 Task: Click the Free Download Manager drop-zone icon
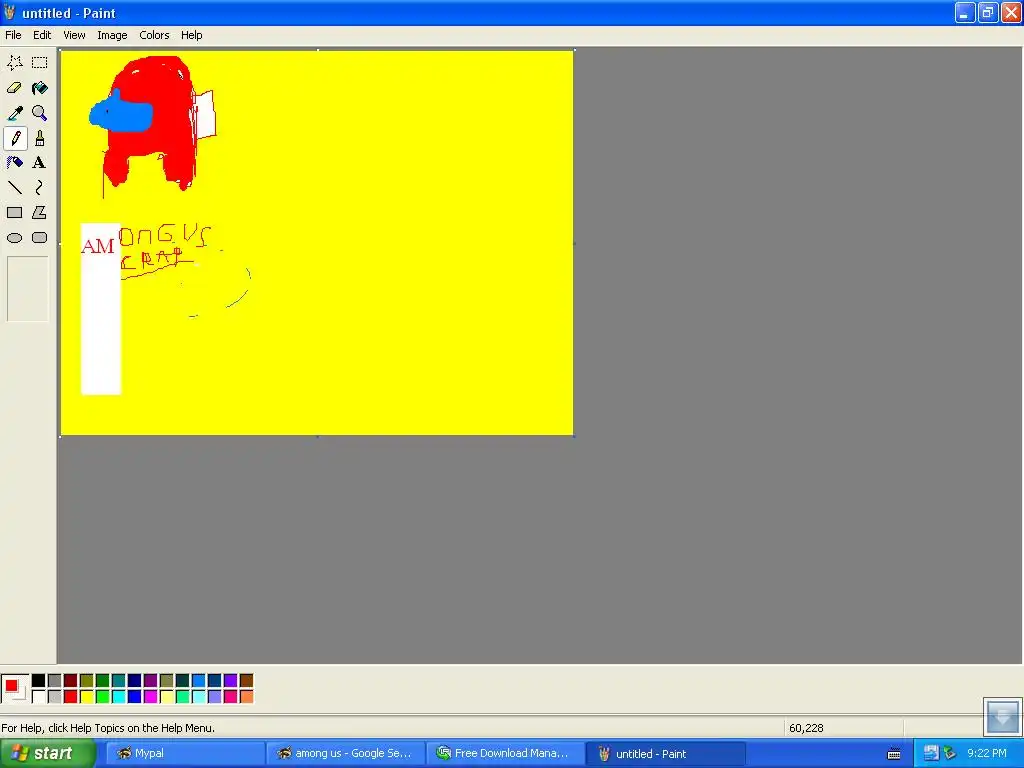click(x=1002, y=716)
